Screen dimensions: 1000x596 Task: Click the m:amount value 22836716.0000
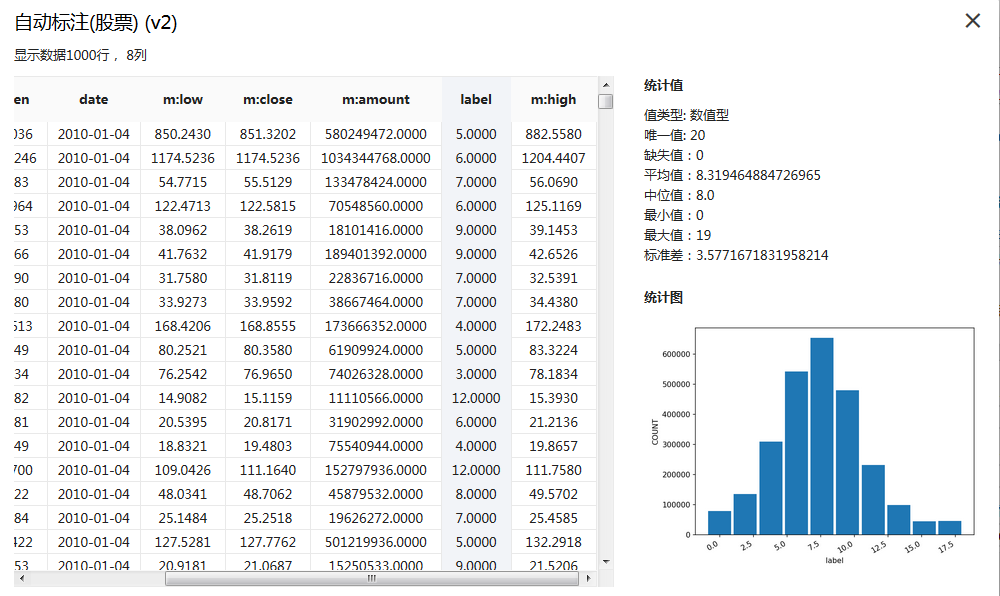376,279
